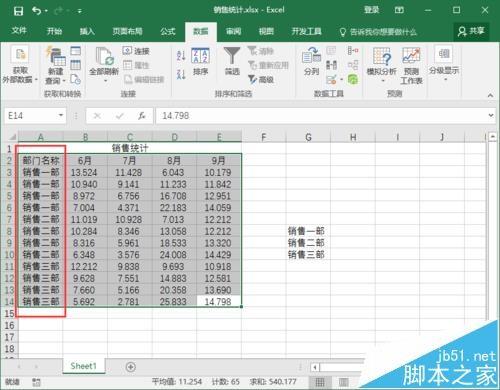Expand the Name Box dropdown
Viewport: 500px width, 390px height.
[61, 115]
